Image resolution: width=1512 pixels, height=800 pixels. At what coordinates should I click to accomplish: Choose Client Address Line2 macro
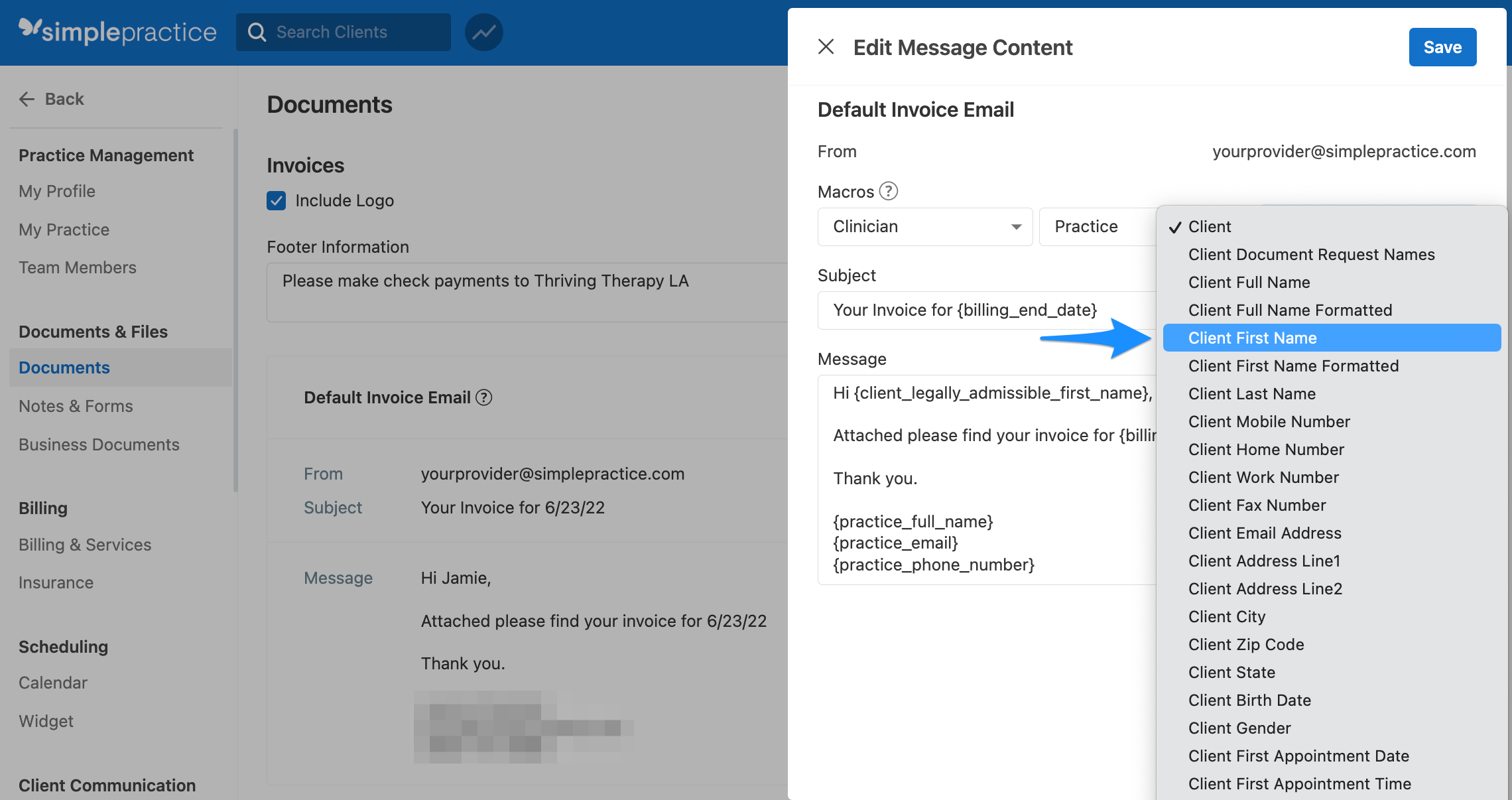click(1332, 589)
